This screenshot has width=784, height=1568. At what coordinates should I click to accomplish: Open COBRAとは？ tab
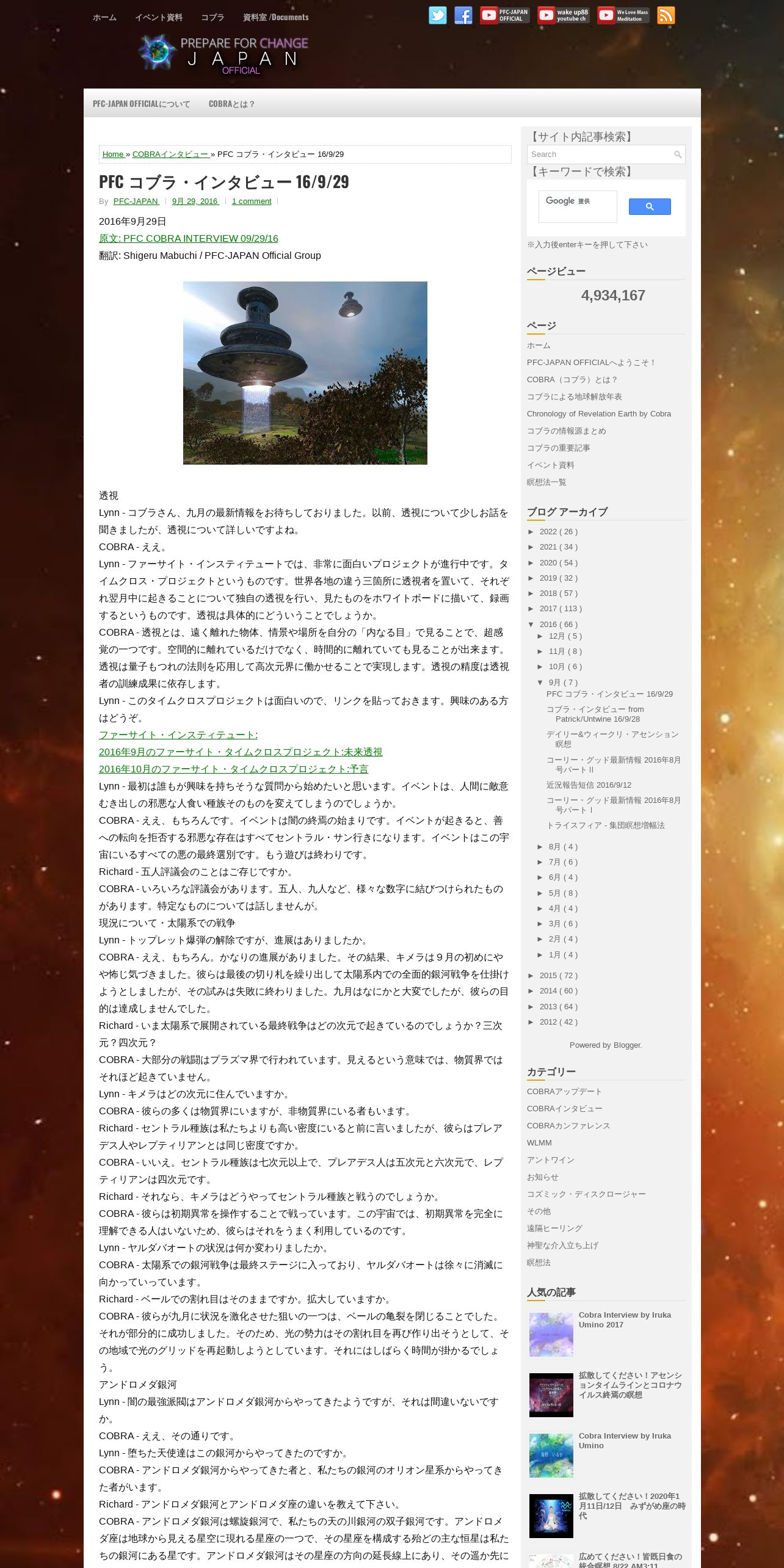tap(232, 104)
